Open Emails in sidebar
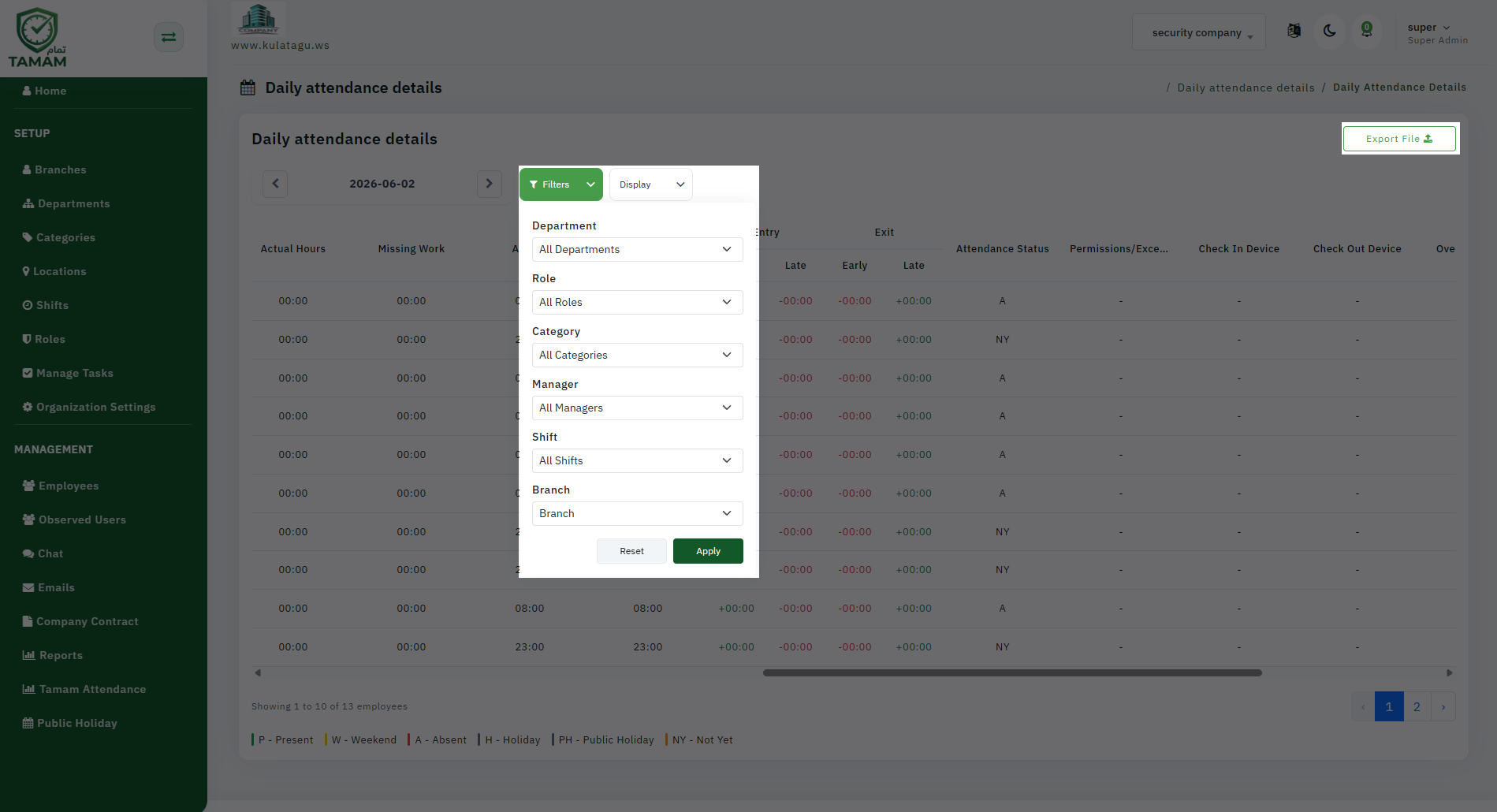 (x=49, y=587)
